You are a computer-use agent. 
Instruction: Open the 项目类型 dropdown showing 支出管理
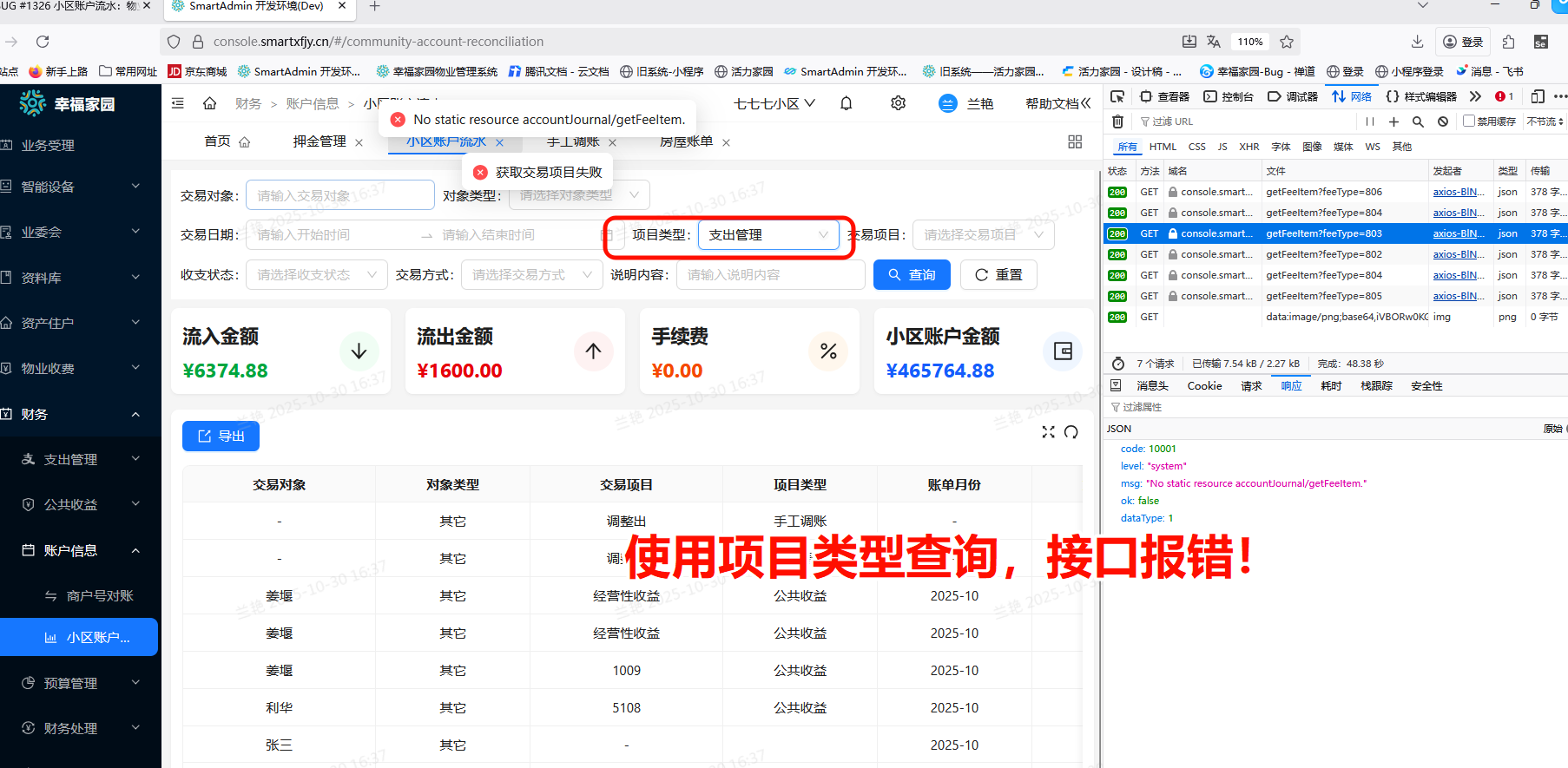pos(768,235)
